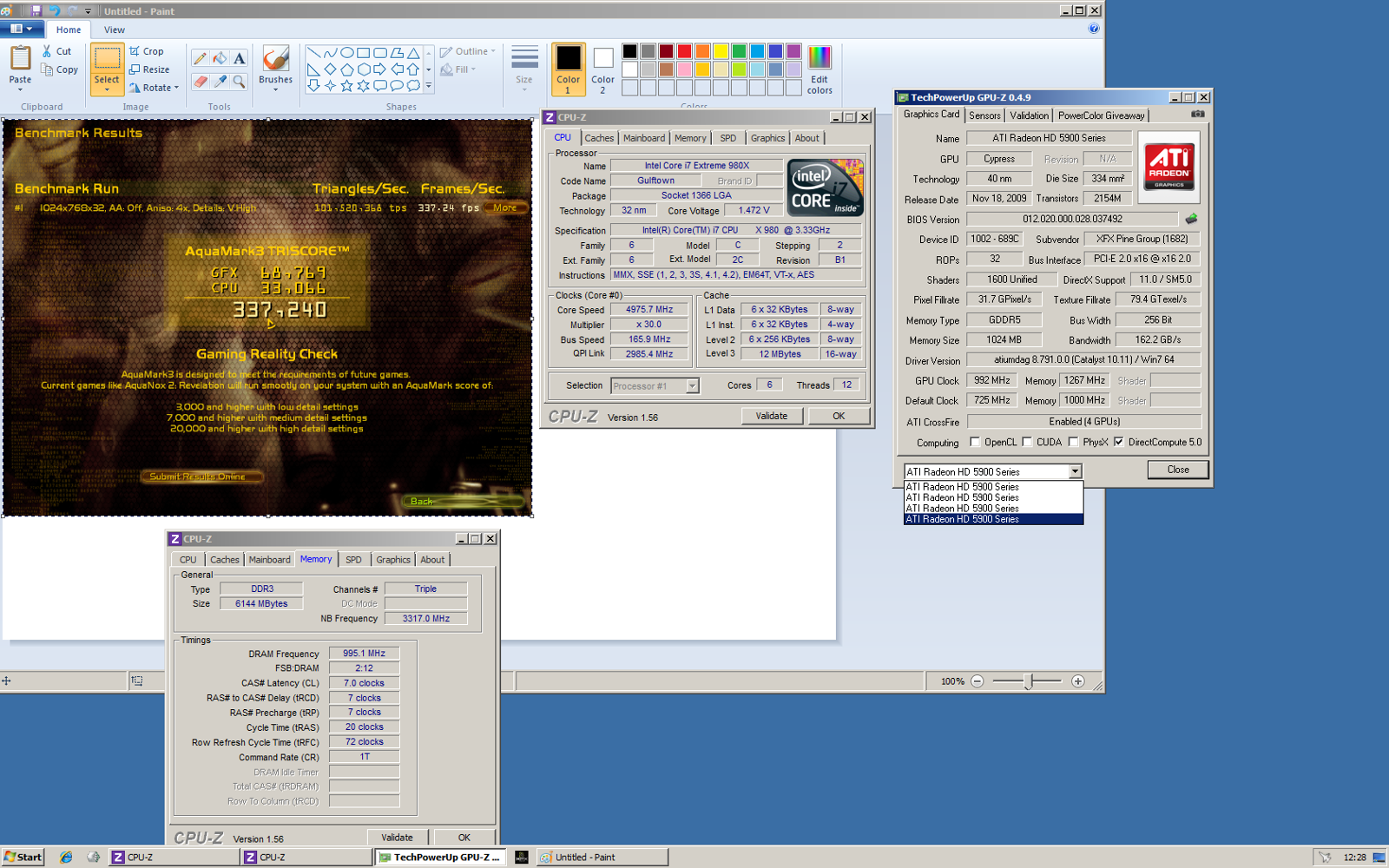Pick the yellow color swatch in Paint palette

pyautogui.click(x=721, y=51)
